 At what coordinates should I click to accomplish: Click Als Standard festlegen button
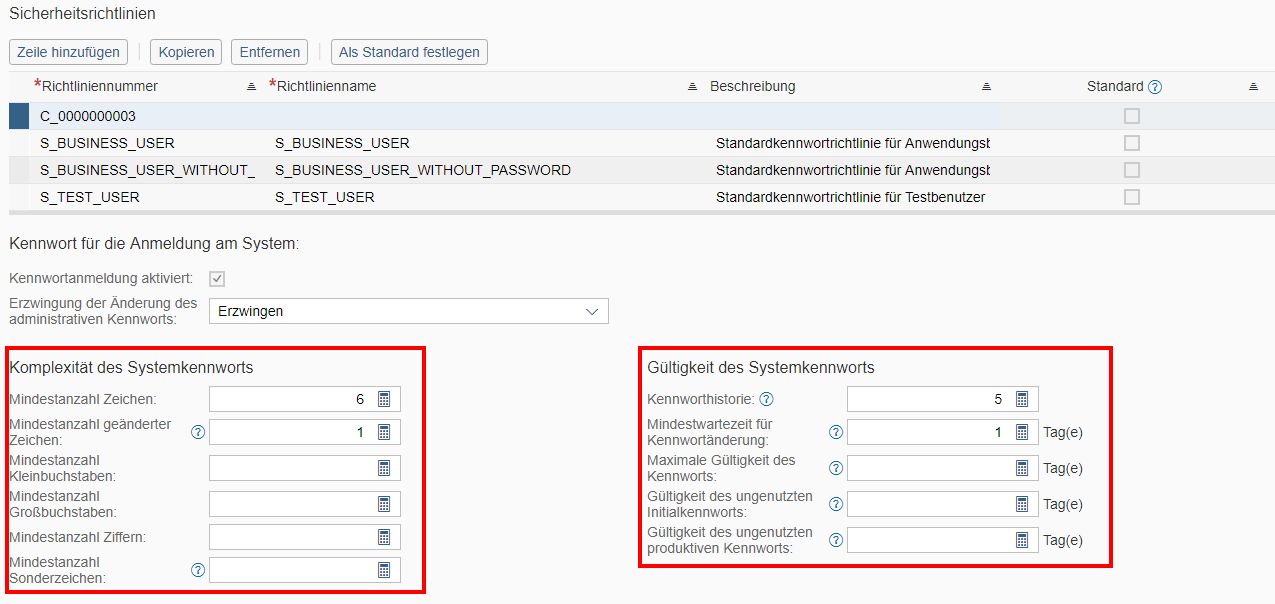[x=409, y=52]
